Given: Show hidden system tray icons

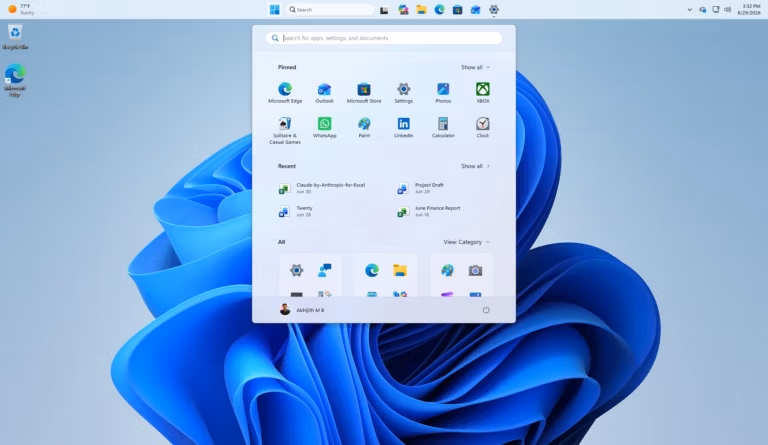Looking at the screenshot, I should click(x=690, y=9).
